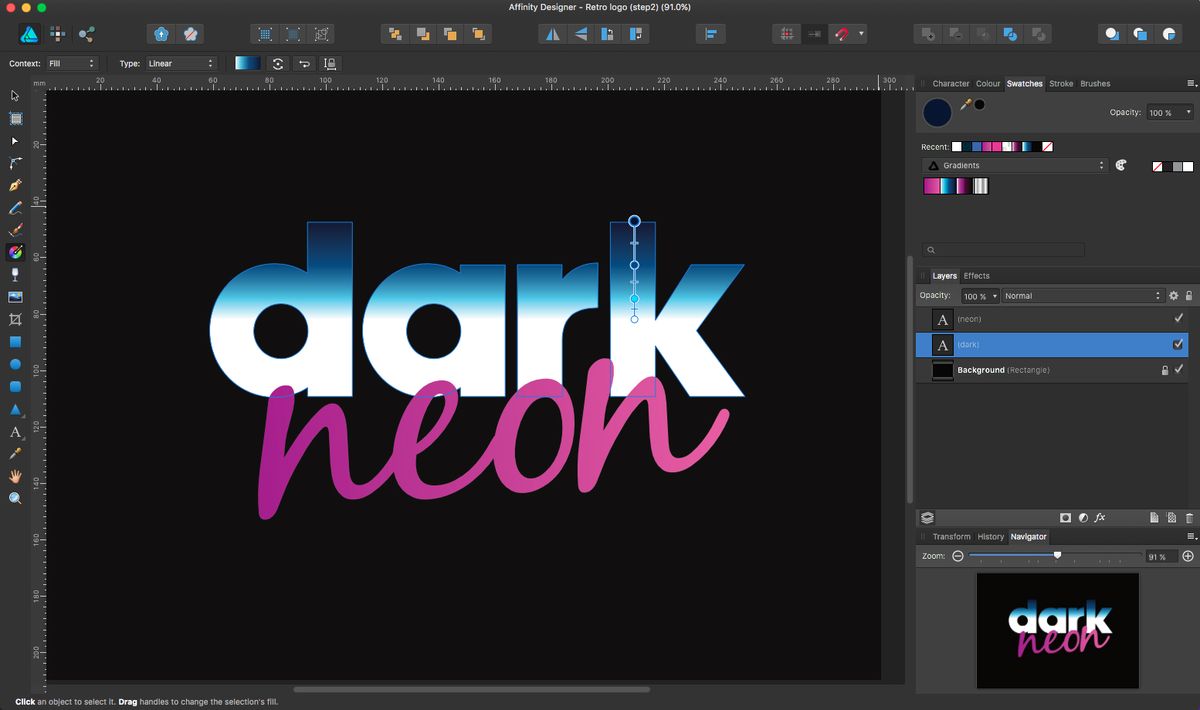Open the Type: Linear gradient dropdown
Screen dimensions: 1200x710
click(180, 62)
